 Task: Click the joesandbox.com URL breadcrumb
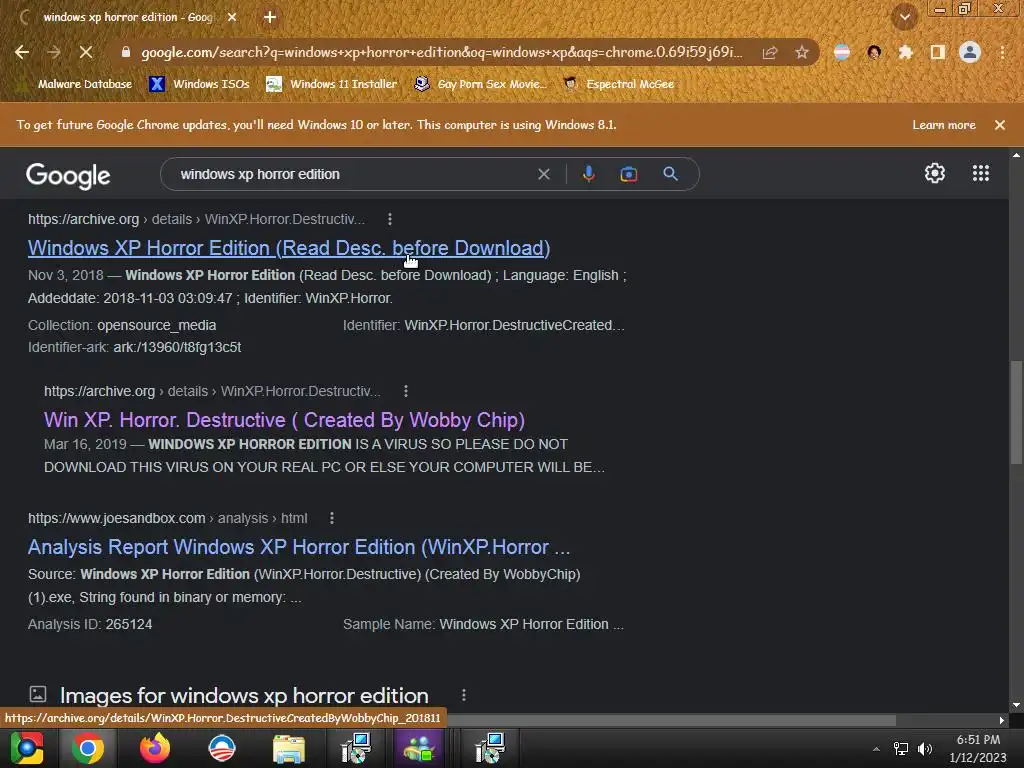pos(167,519)
